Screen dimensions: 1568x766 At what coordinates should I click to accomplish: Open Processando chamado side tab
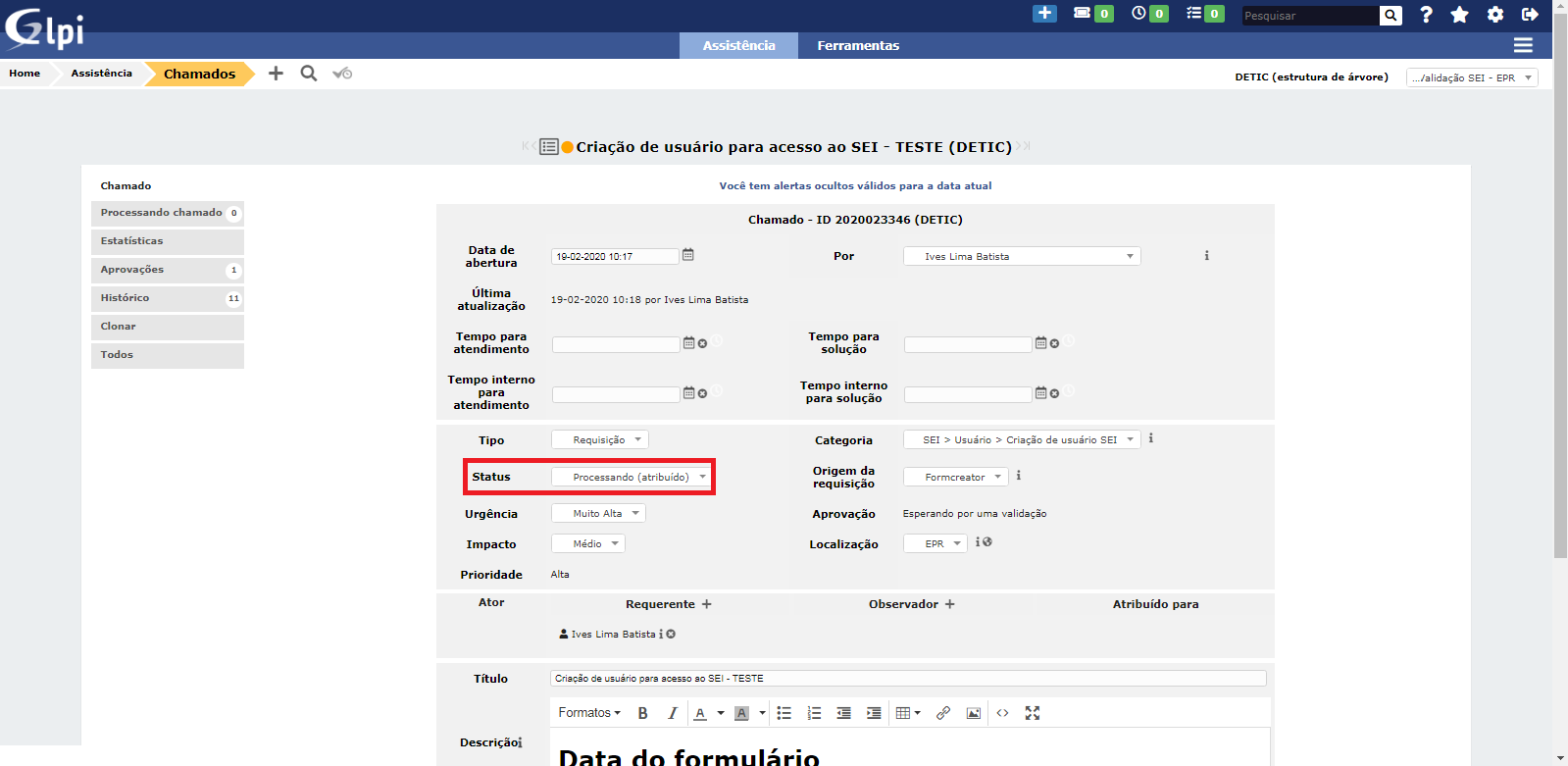(x=168, y=213)
